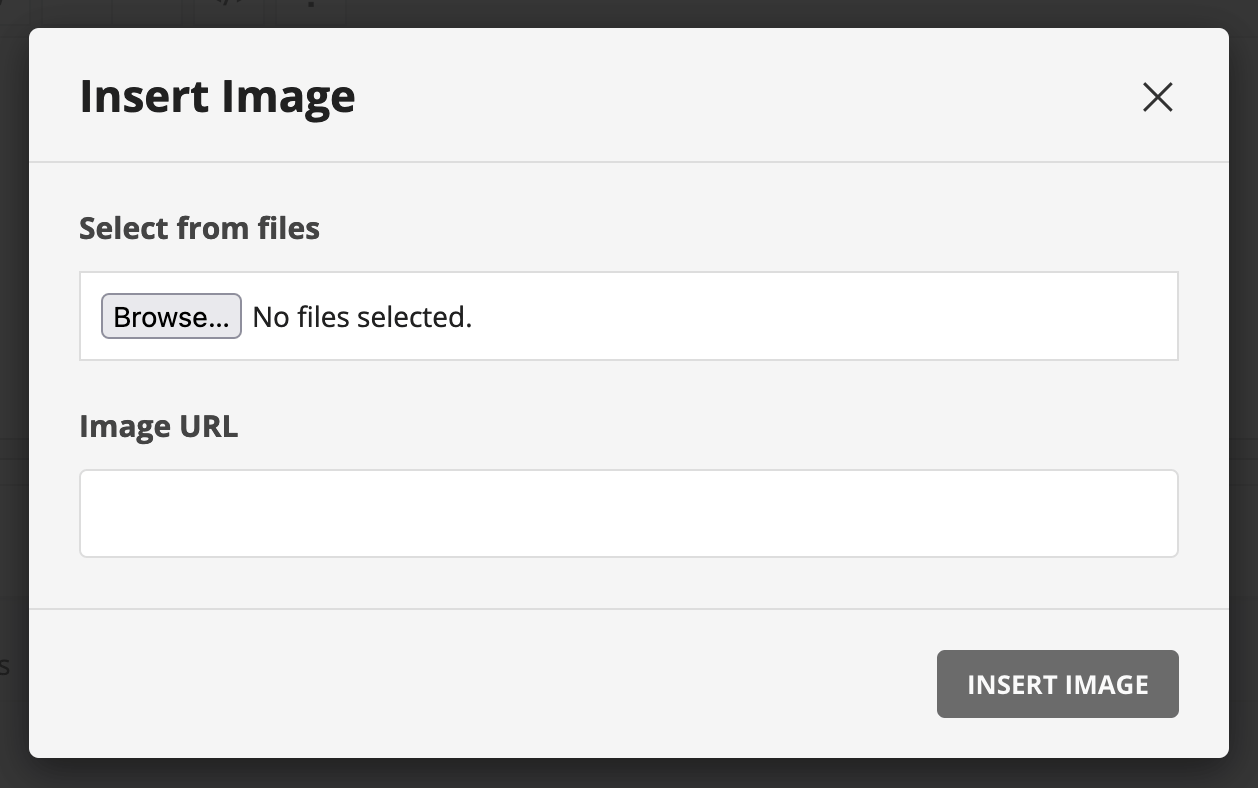Viewport: 1258px width, 788px height.
Task: Click the dimmed backdrop below the dialog
Action: tap(628, 774)
